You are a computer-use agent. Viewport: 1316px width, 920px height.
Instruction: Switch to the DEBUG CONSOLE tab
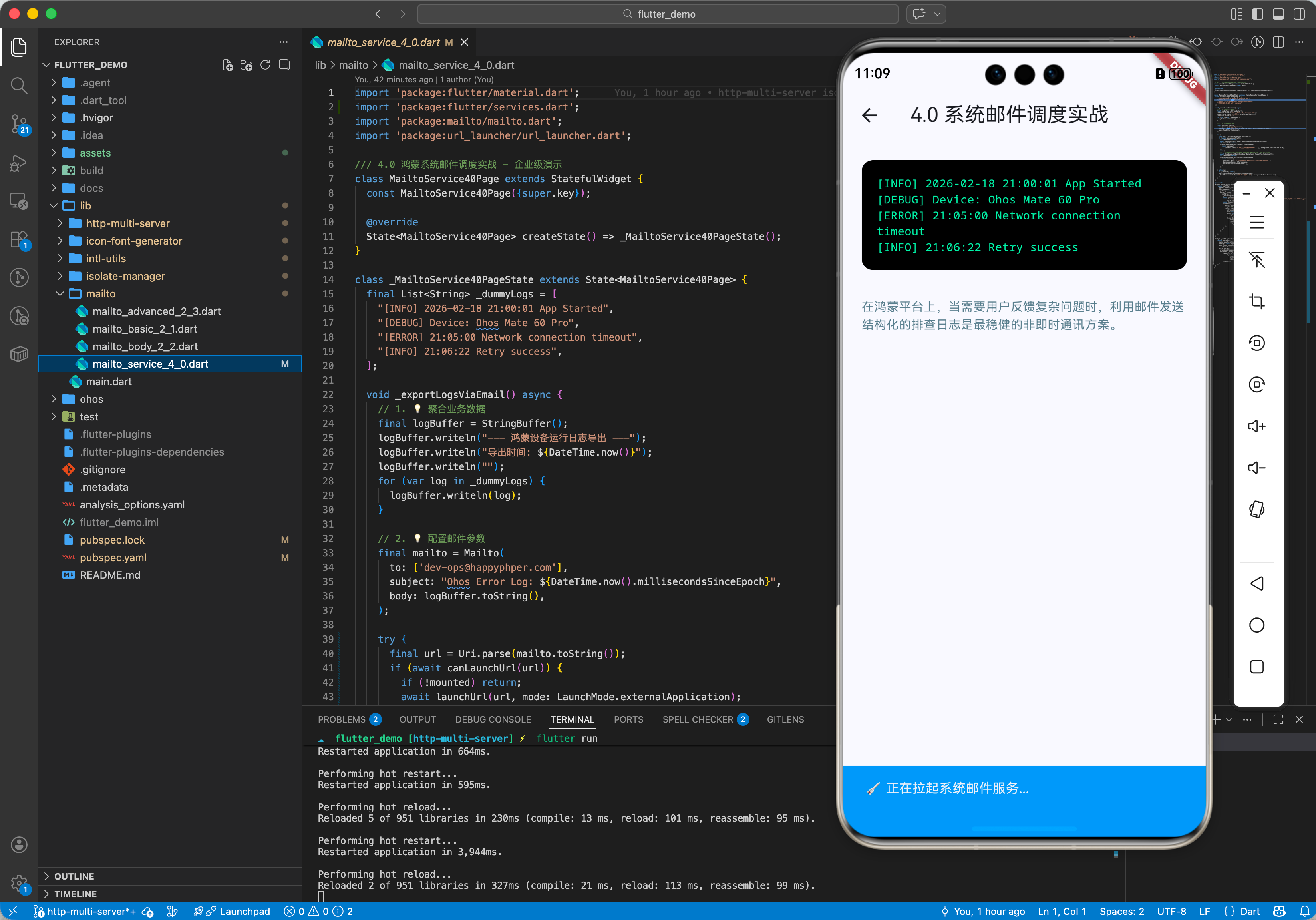coord(492,719)
